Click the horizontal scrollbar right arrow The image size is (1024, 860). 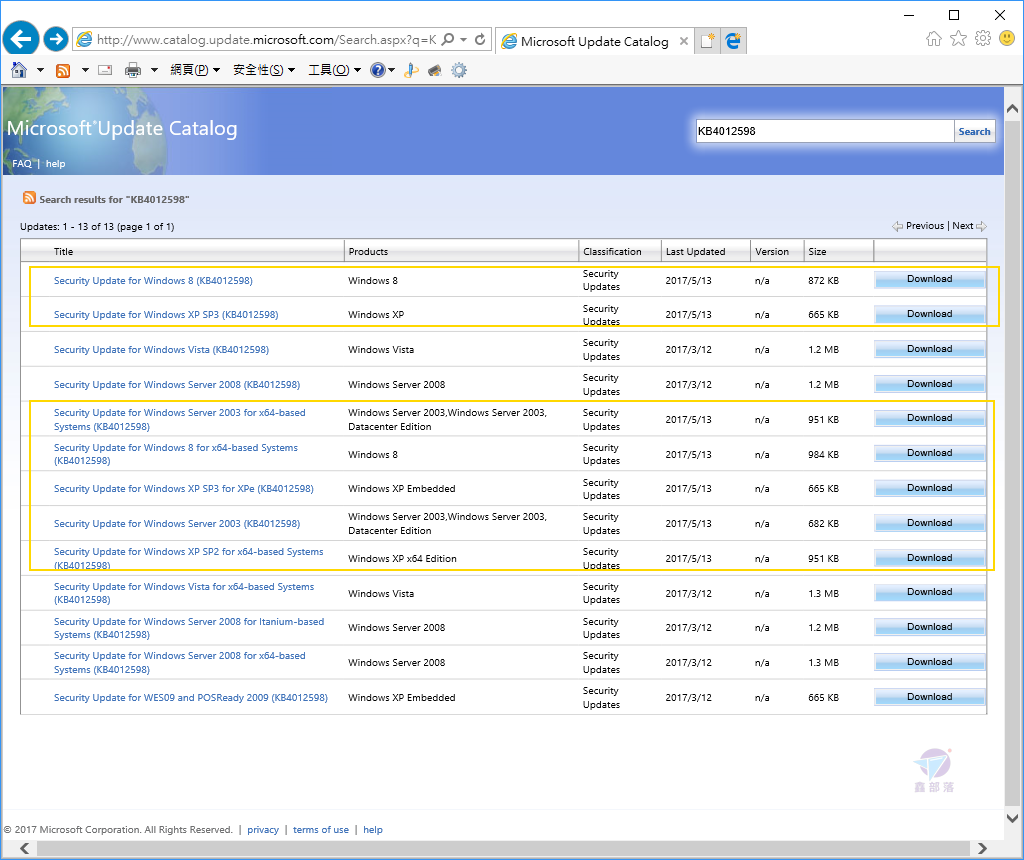tap(982, 848)
